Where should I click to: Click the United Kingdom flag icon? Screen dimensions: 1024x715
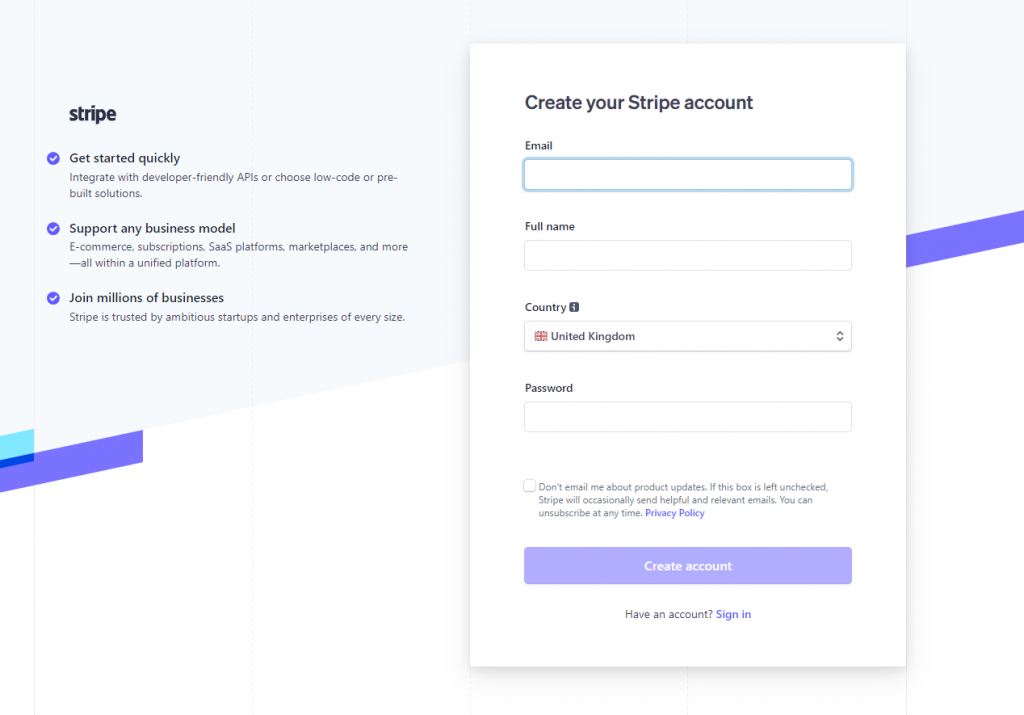(x=541, y=336)
